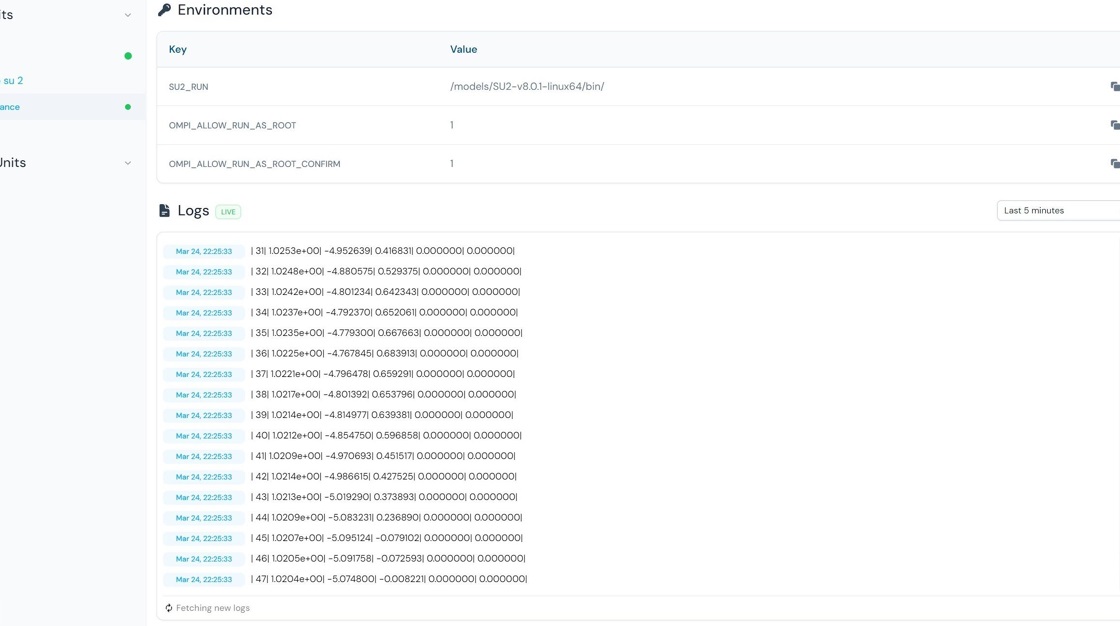Screen dimensions: 1120x626
Task: Click log line for iteration 42
Action: coord(384,477)
